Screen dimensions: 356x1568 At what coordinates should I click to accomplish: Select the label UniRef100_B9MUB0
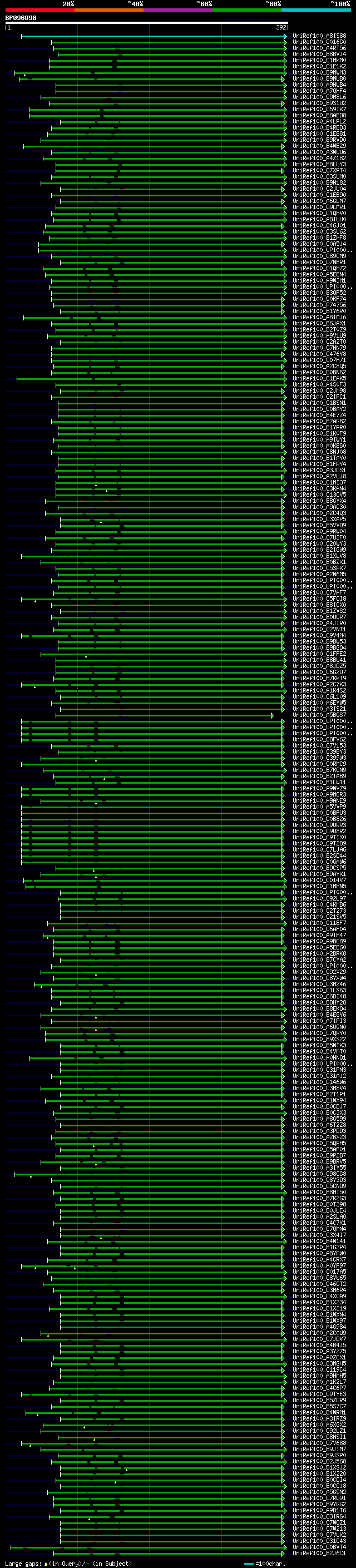[319, 78]
